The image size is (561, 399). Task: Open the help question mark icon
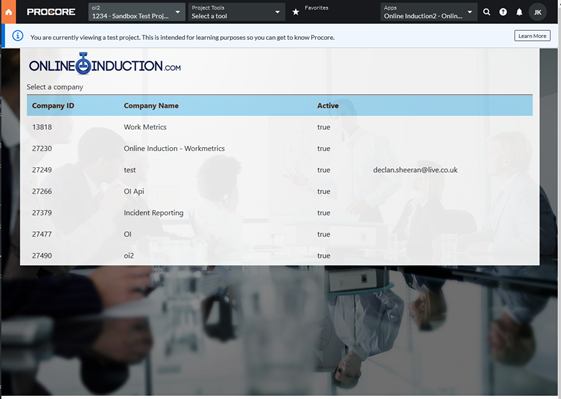(x=503, y=12)
